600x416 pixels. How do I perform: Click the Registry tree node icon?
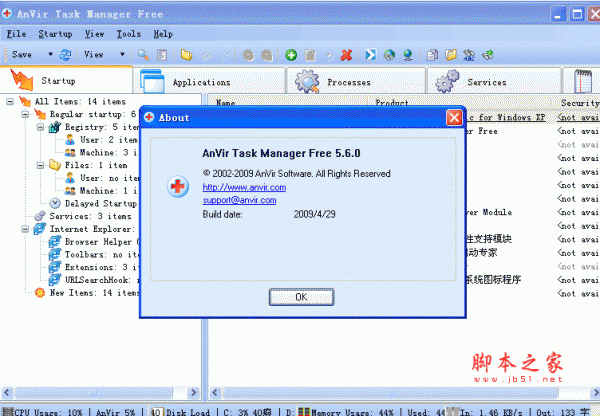(x=54, y=127)
